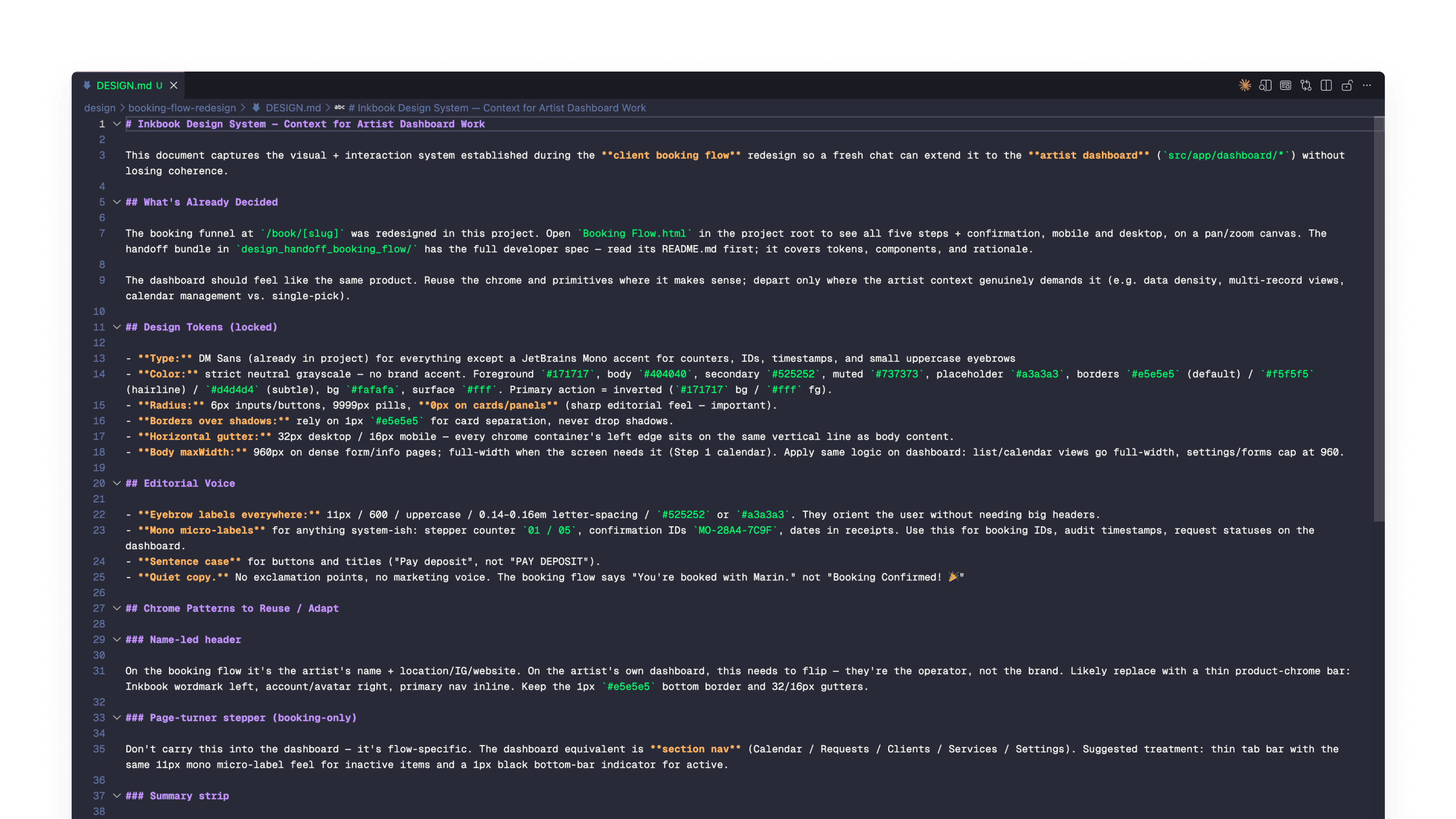Click the U git status badge on tab
The image size is (1456, 819).
tap(159, 85)
